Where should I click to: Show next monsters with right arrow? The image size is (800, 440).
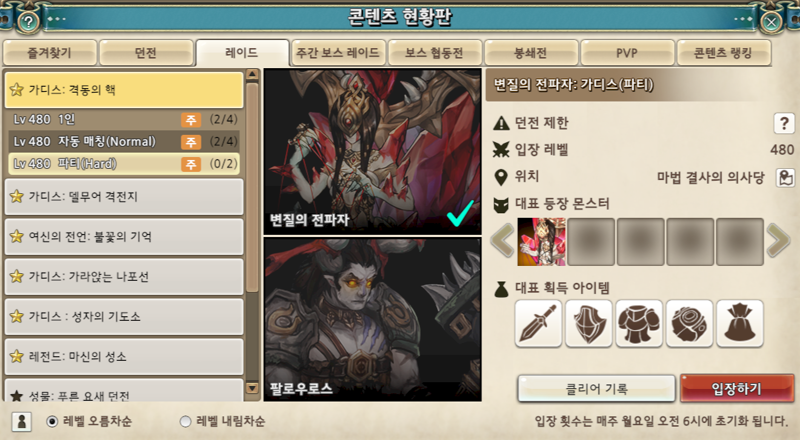tap(778, 241)
